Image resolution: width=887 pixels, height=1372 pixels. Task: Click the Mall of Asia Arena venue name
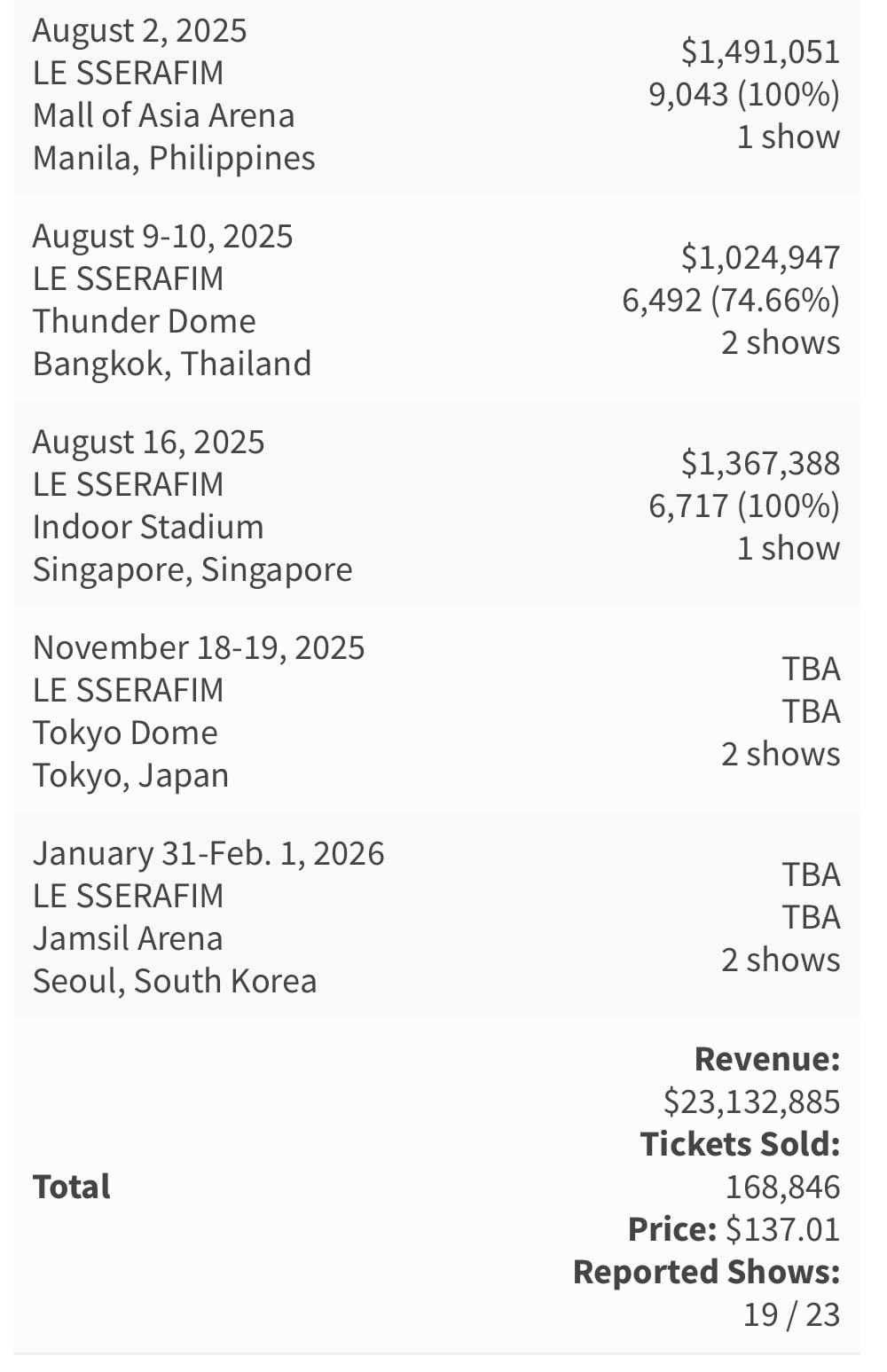(164, 116)
